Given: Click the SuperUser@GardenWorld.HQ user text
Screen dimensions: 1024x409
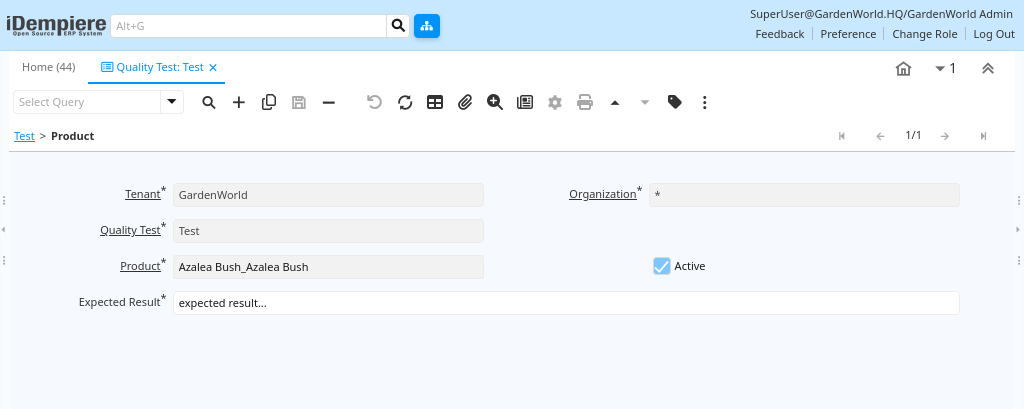Looking at the screenshot, I should [x=881, y=14].
